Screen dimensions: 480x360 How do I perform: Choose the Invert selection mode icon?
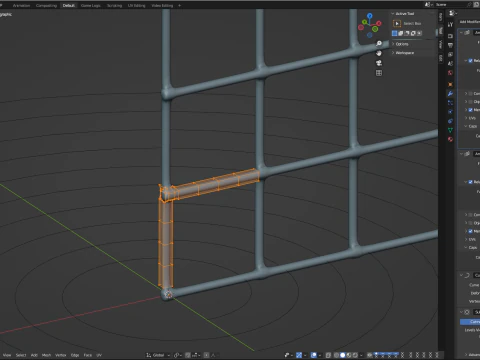(x=413, y=33)
